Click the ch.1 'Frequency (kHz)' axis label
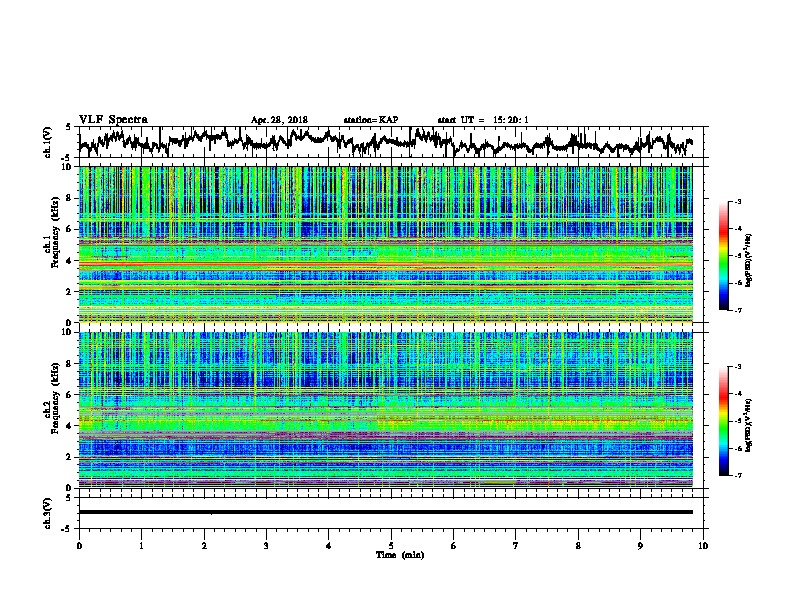792x612 pixels. 56,232
